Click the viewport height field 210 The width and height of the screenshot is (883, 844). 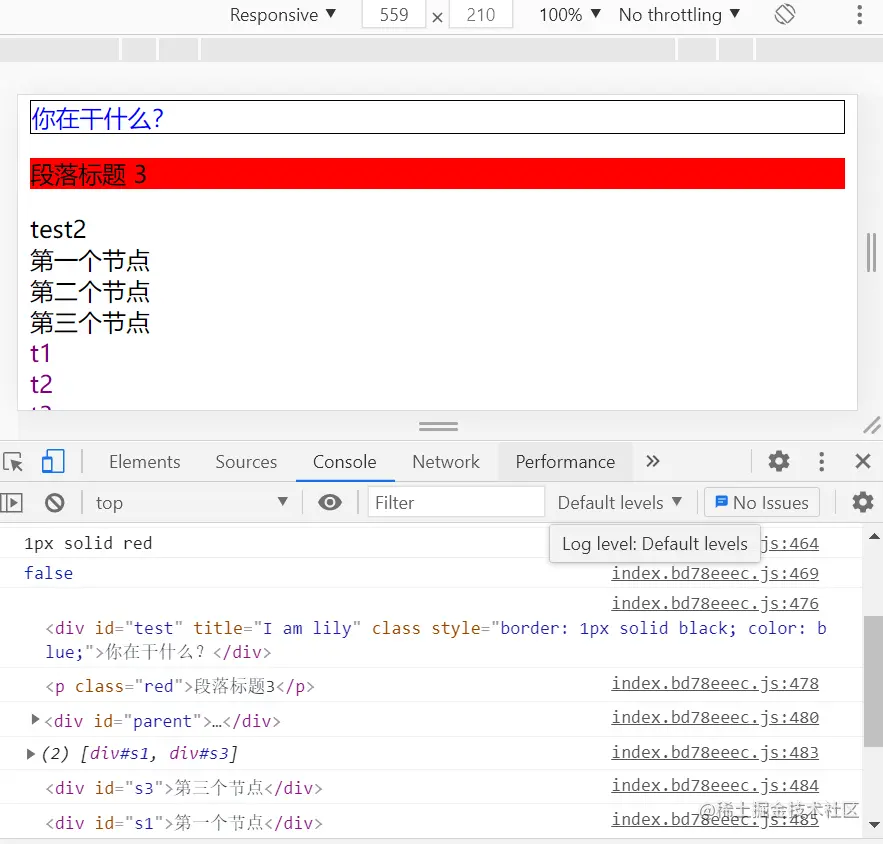(x=481, y=14)
